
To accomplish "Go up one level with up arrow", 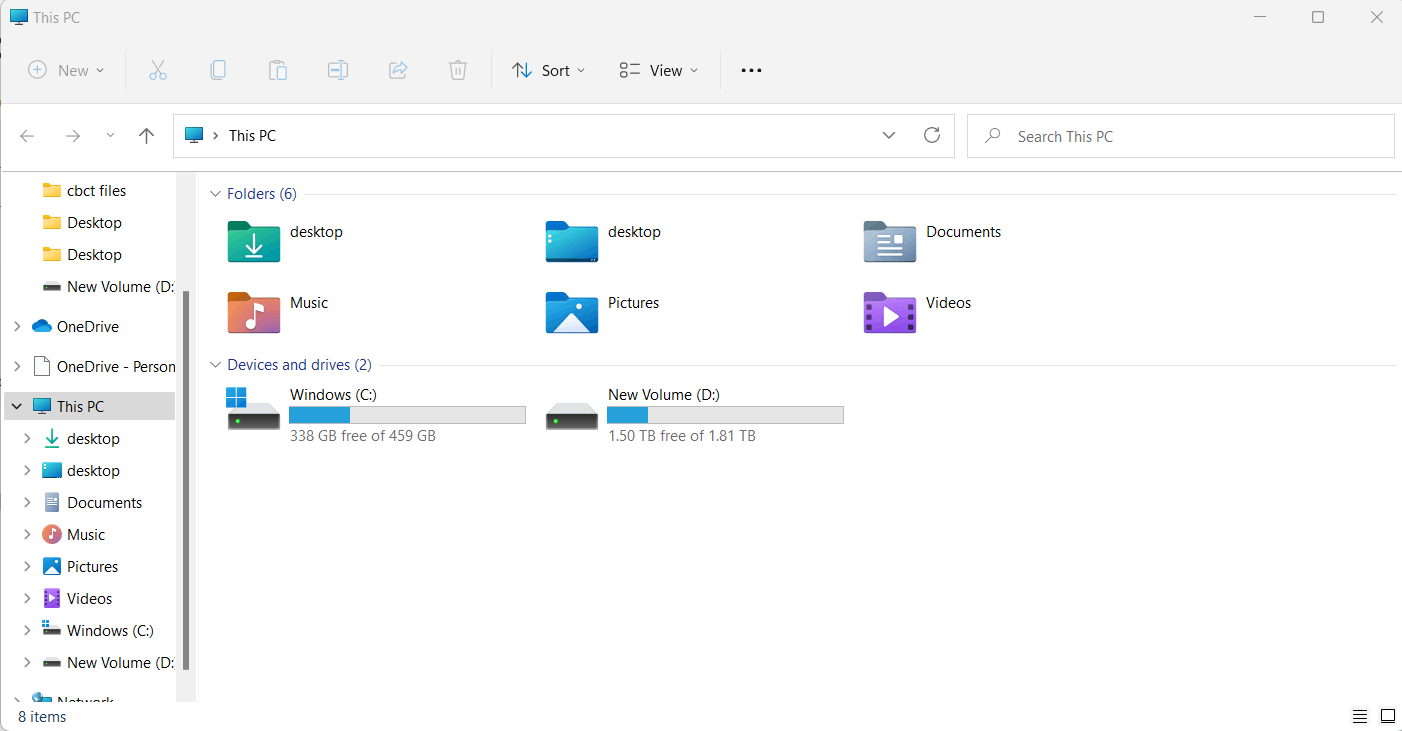I will (147, 136).
